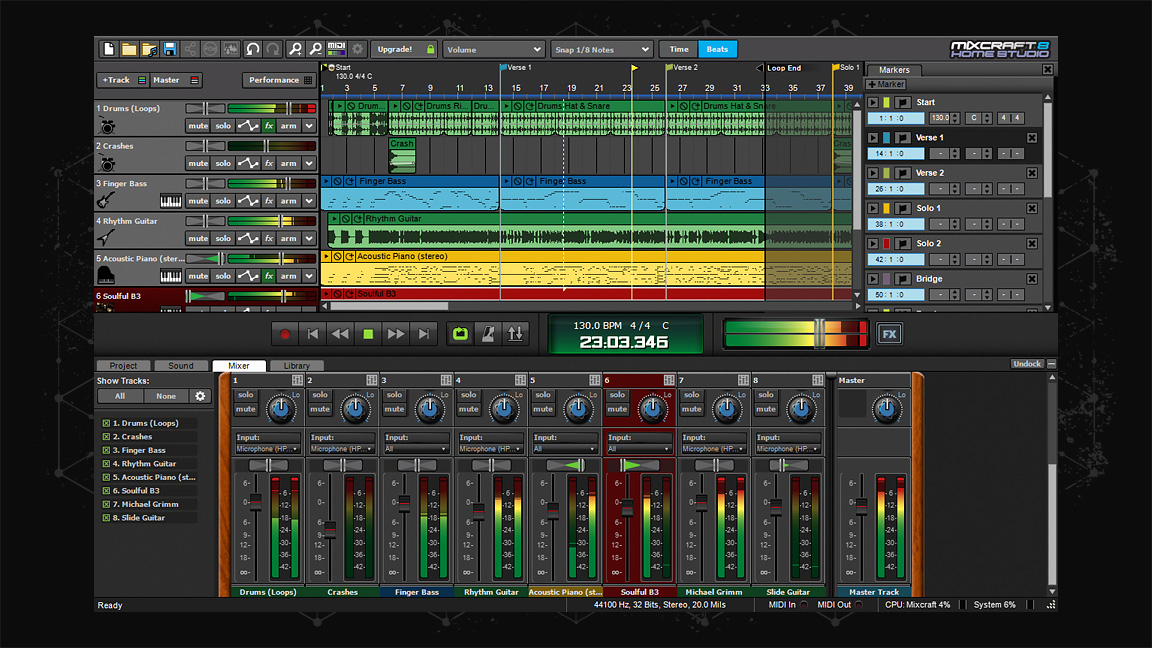Solo mixer channel 6 Soulful B3

(618, 394)
